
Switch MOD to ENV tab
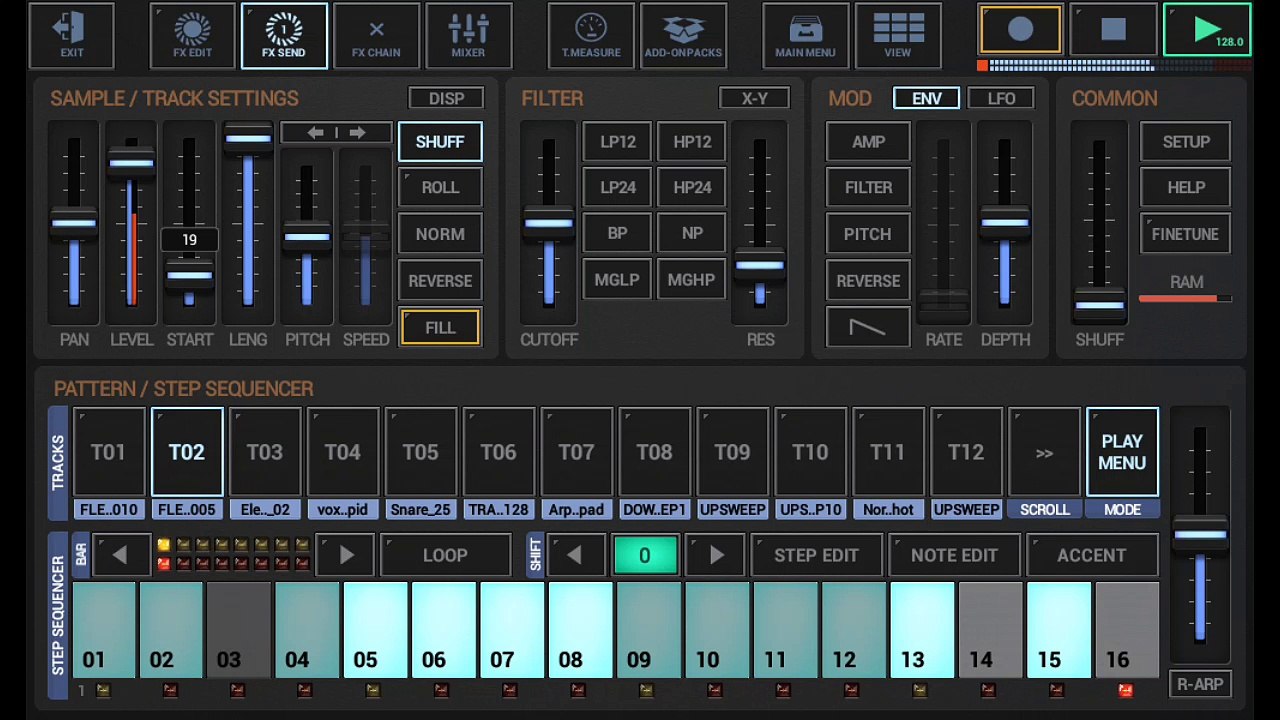pos(927,98)
